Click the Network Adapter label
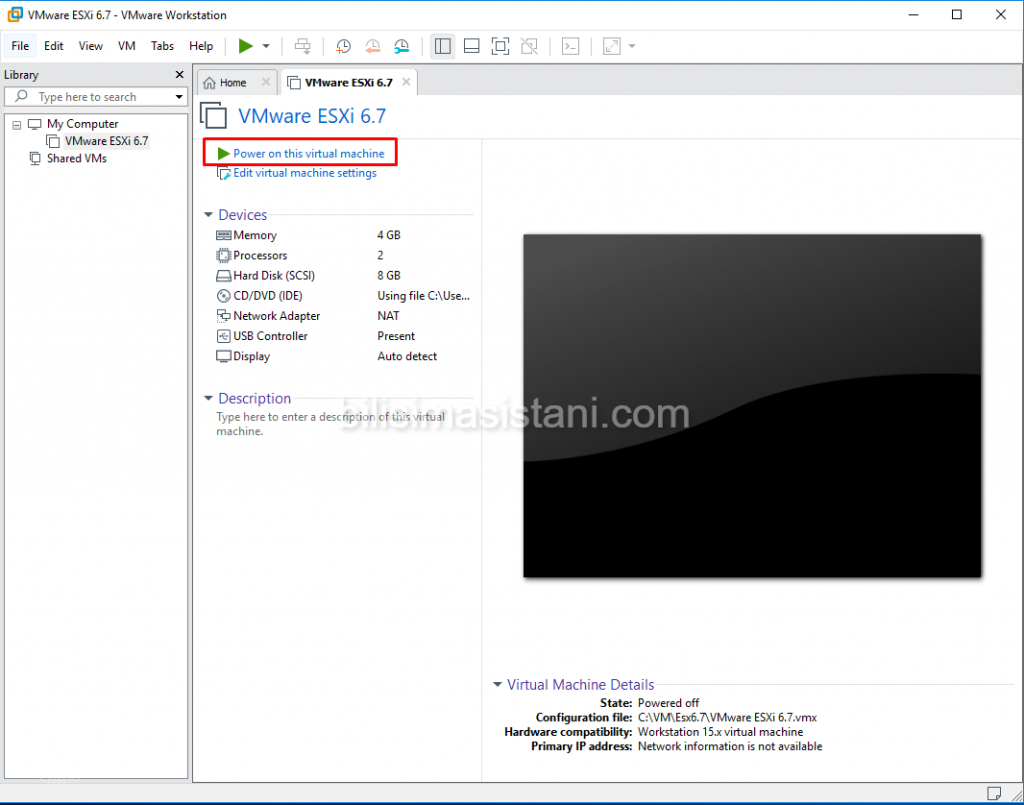 pos(276,316)
